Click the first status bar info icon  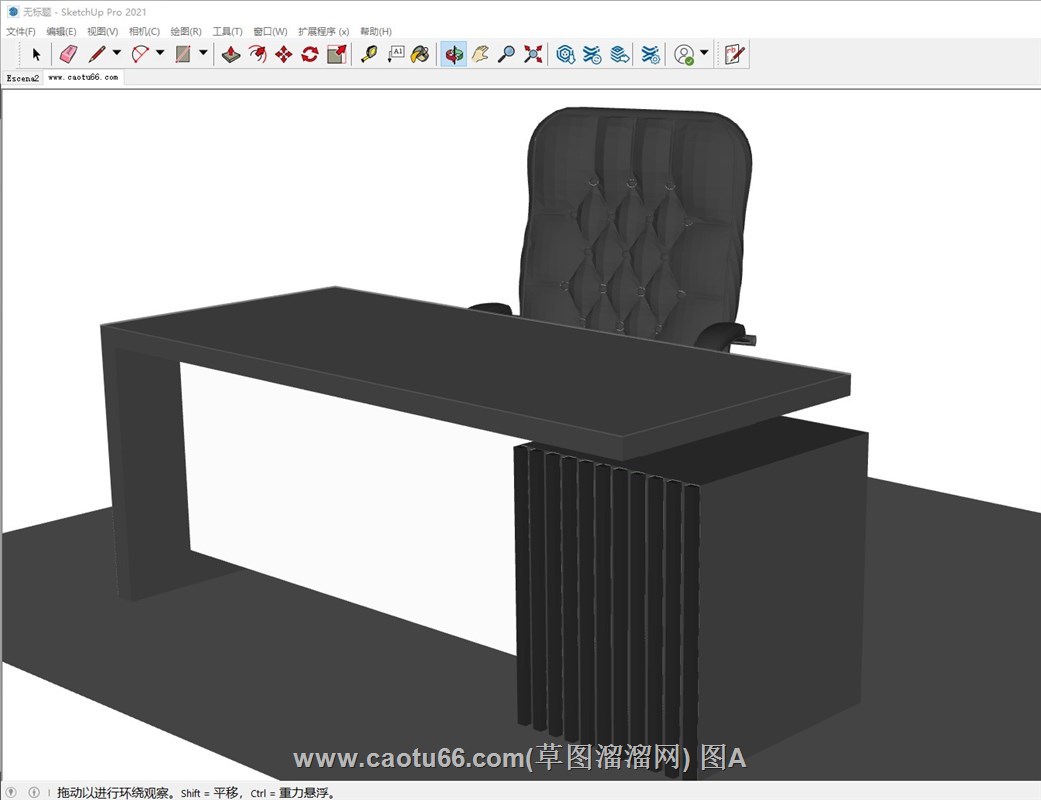coord(12,792)
